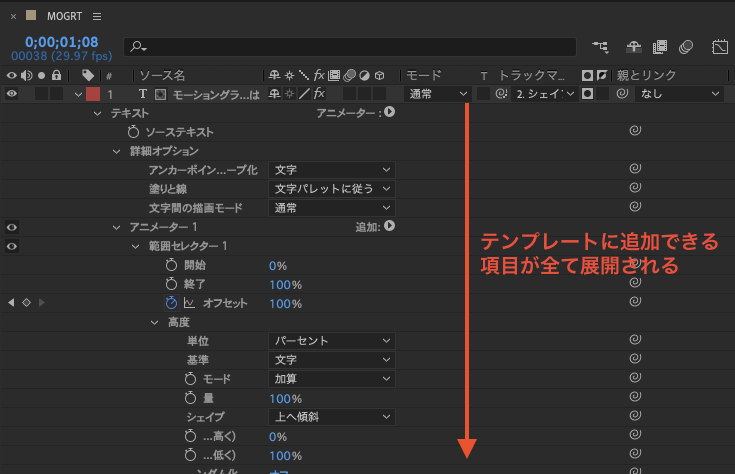Click the 開始 value 0%
The width and height of the screenshot is (735, 474).
278,266
